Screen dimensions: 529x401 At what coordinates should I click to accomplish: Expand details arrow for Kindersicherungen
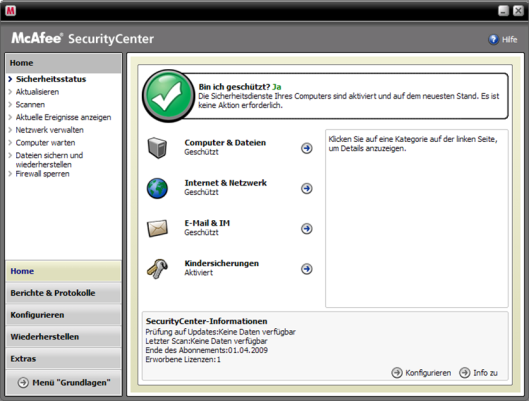[307, 269]
